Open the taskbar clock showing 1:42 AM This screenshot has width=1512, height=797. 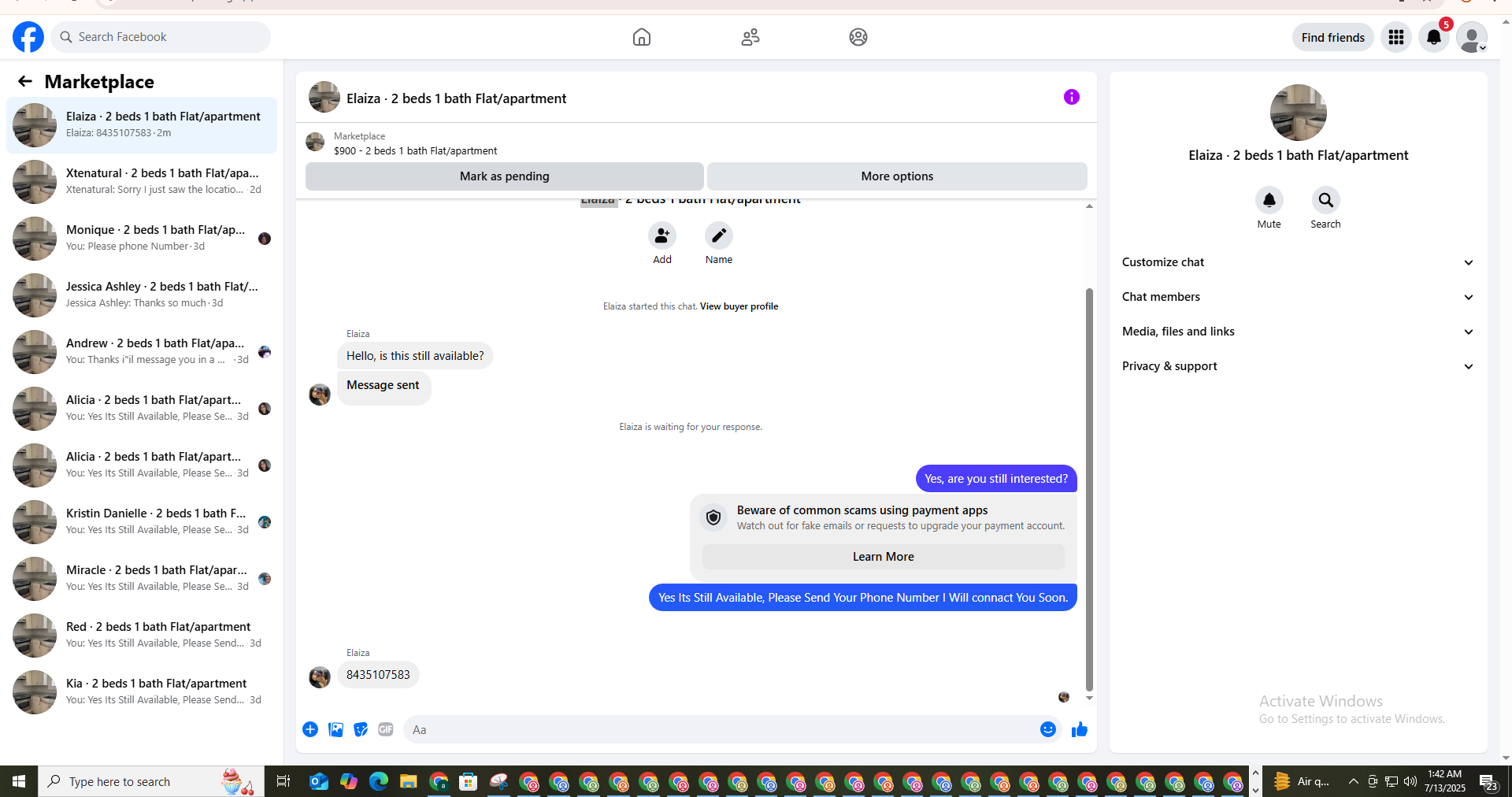coord(1445,781)
